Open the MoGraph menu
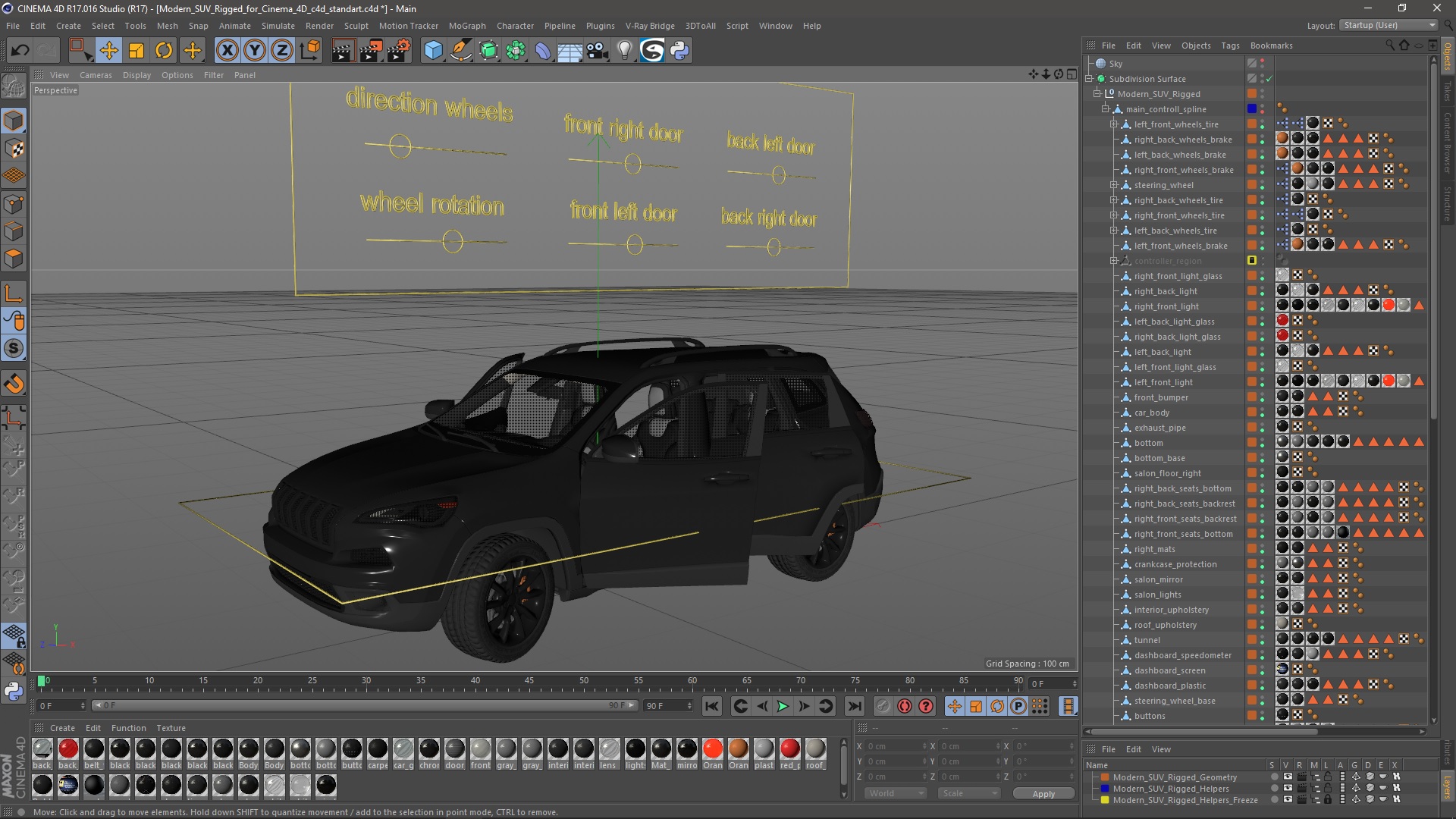Screen dimensions: 1456x819 467,26
